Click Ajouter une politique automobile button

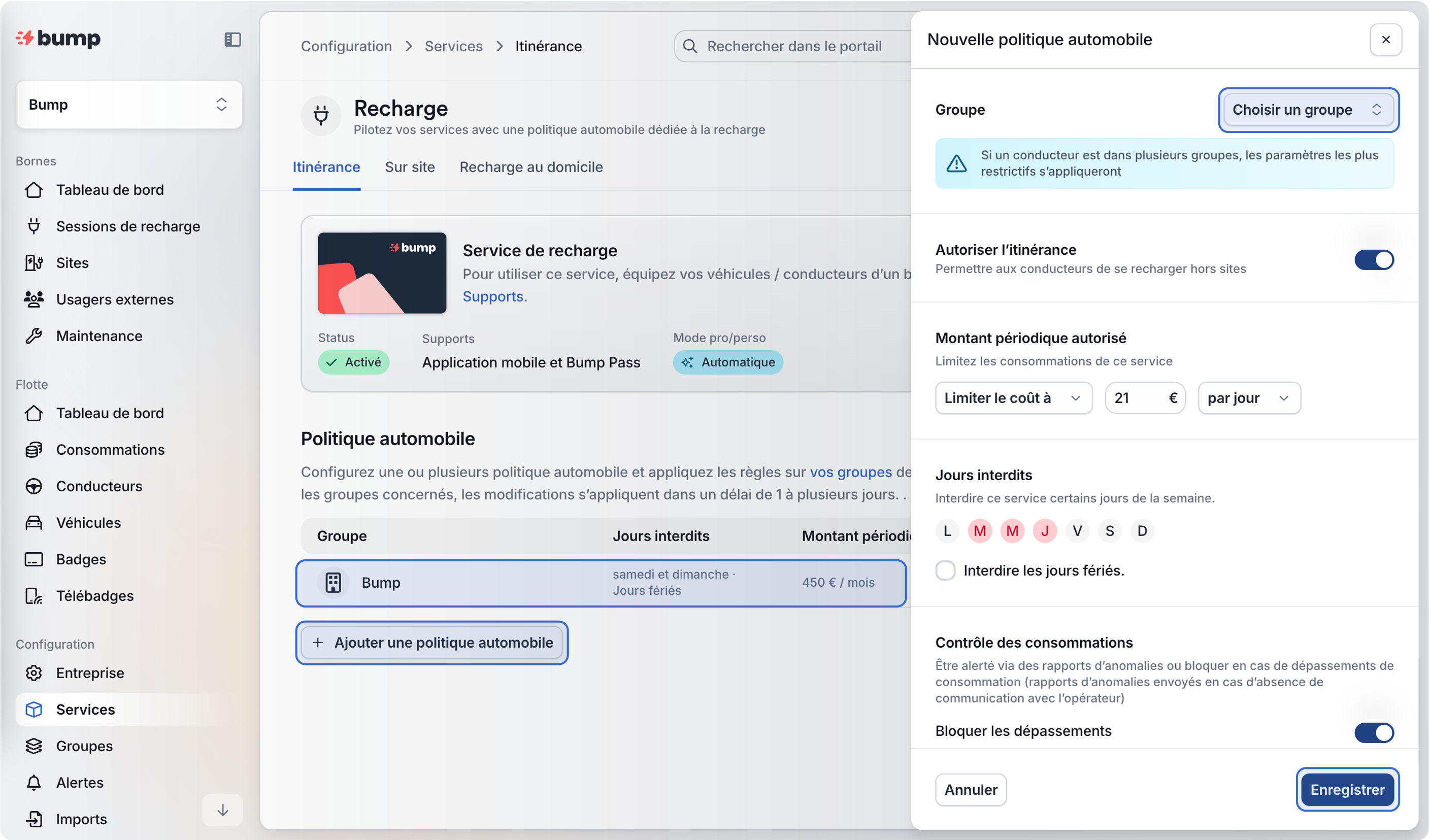tap(431, 643)
